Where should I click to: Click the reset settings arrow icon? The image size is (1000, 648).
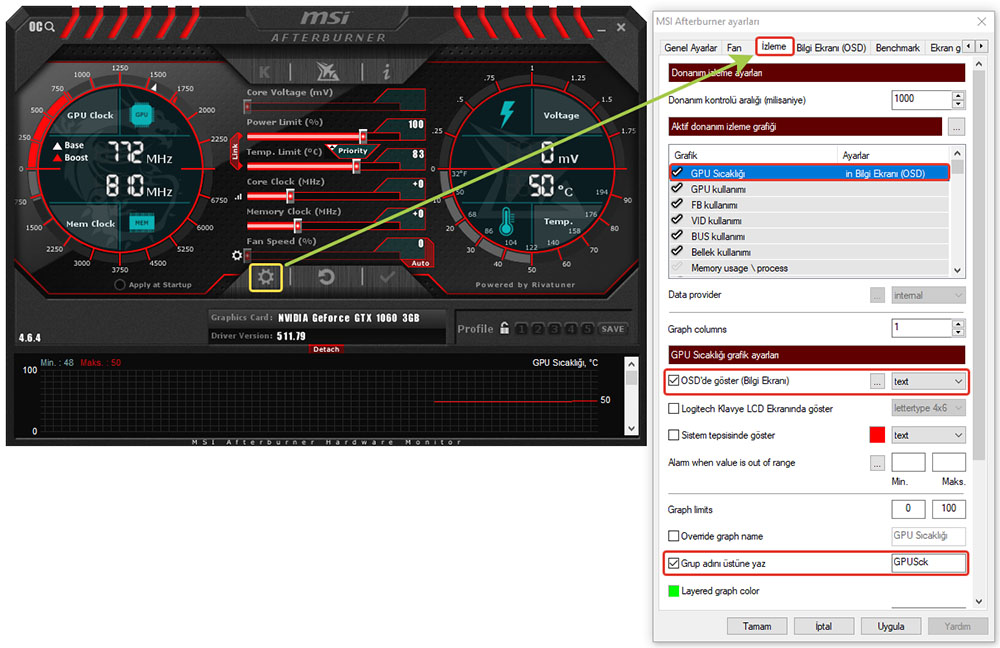click(326, 277)
